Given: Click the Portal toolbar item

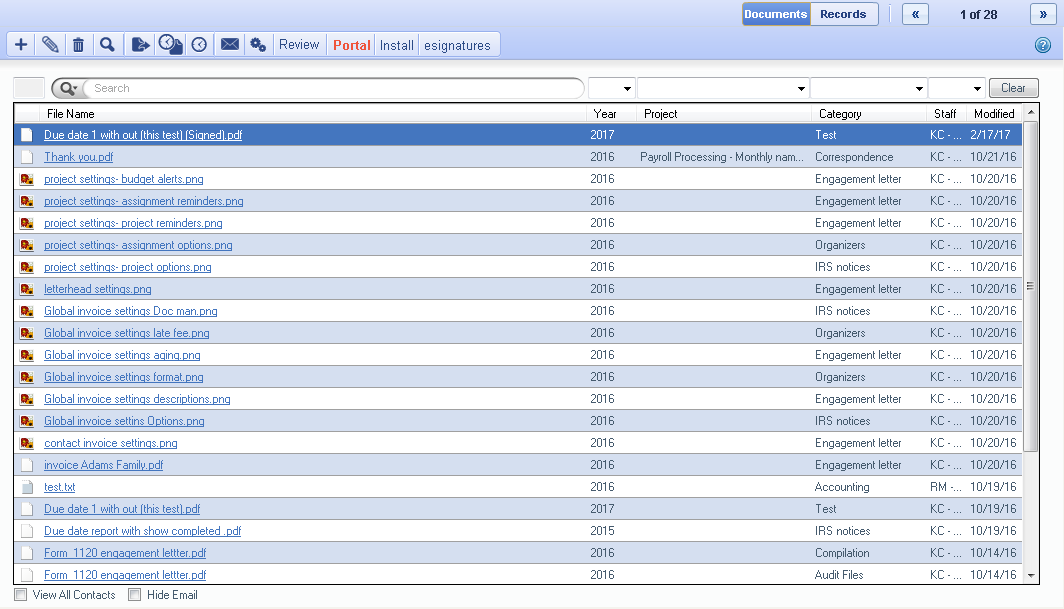Looking at the screenshot, I should 351,45.
